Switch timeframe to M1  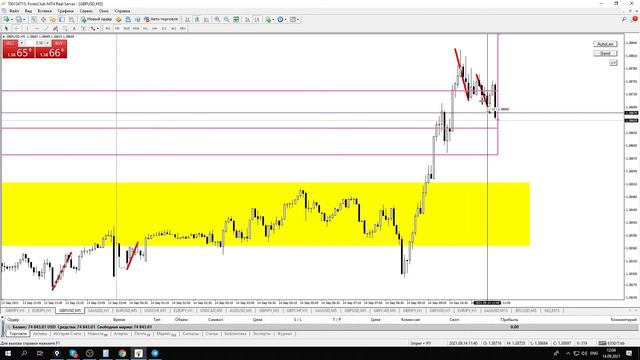[x=108, y=28]
